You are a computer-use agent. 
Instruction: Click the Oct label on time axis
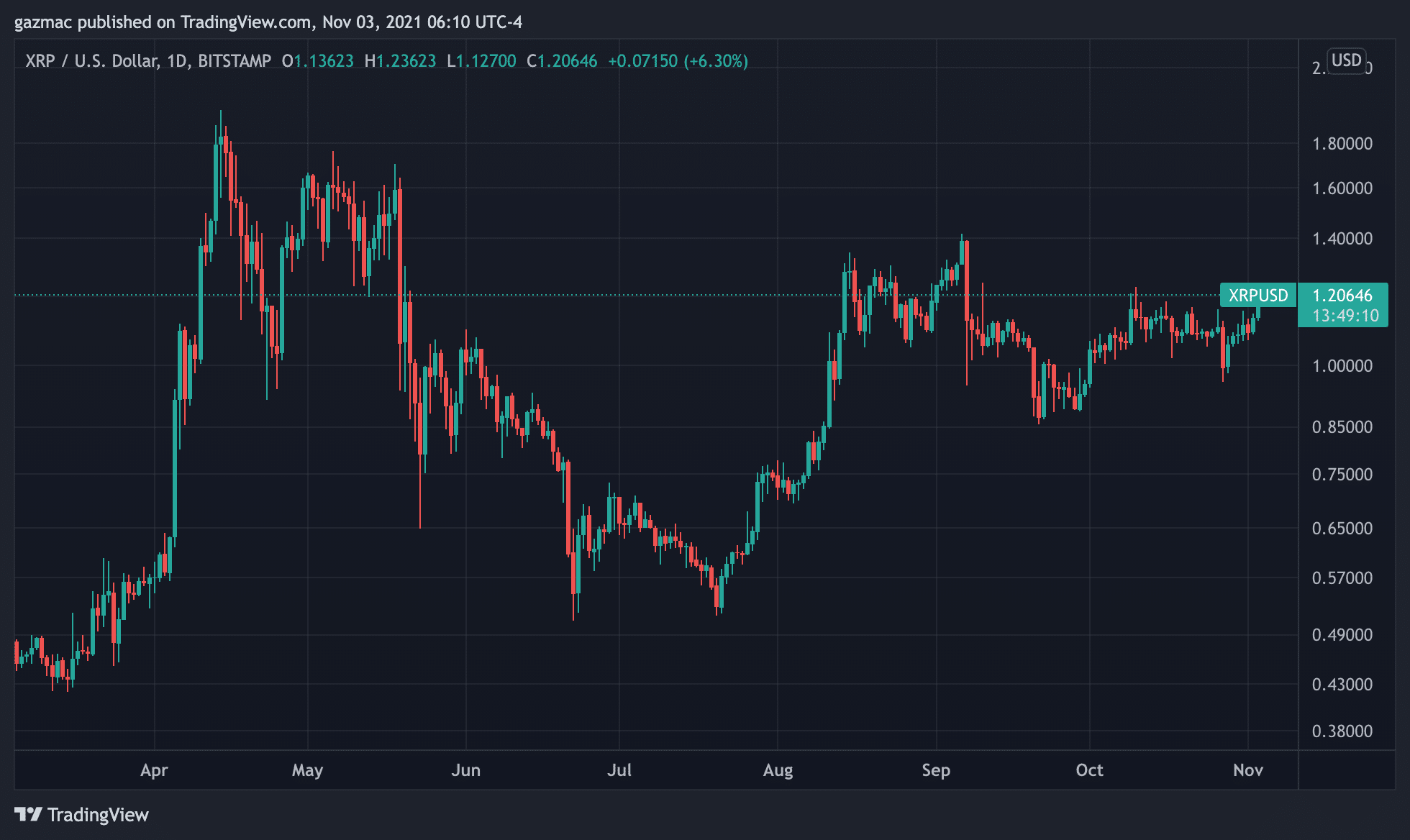pos(1089,770)
